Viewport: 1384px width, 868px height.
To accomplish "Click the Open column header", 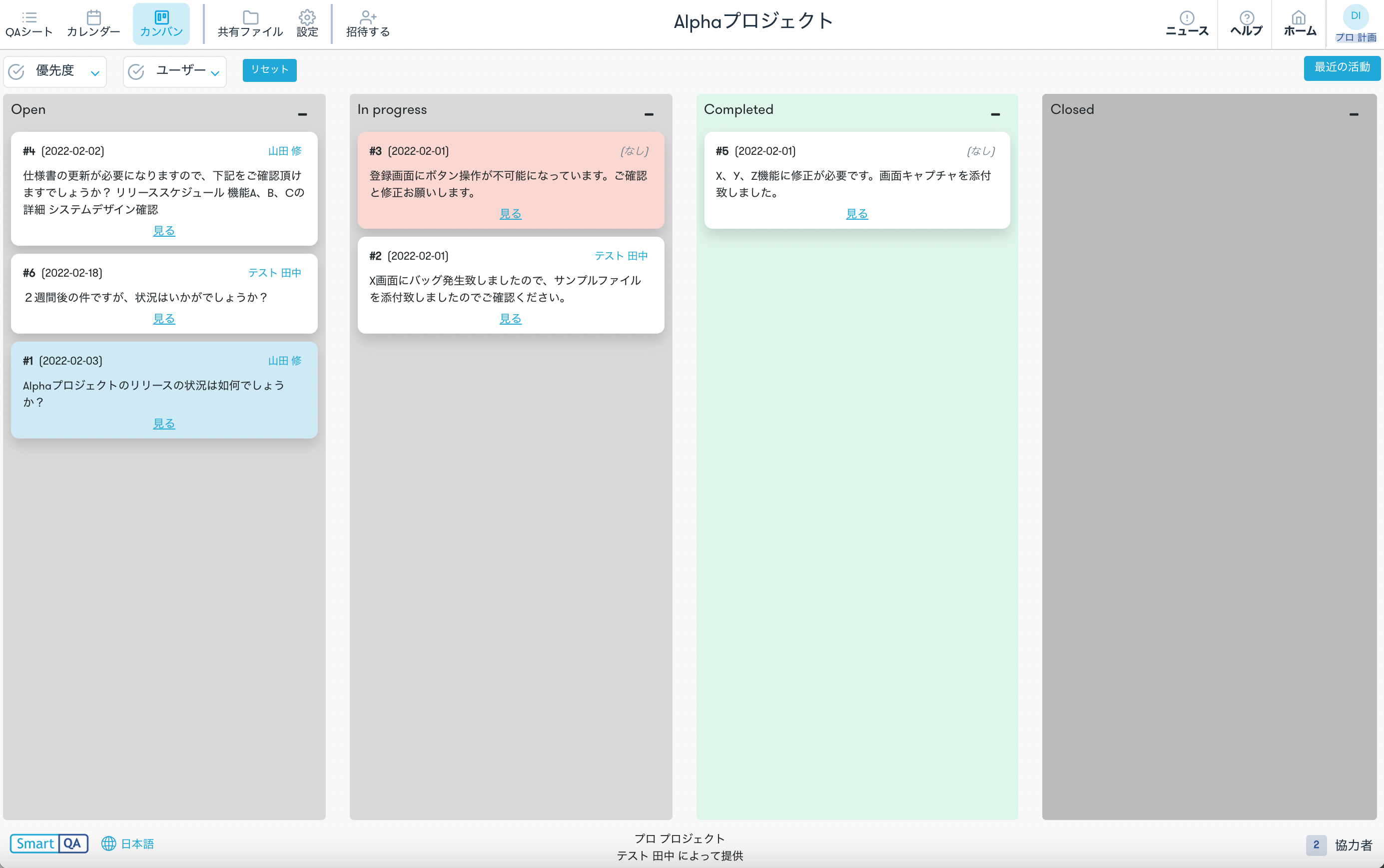I will pos(28,109).
